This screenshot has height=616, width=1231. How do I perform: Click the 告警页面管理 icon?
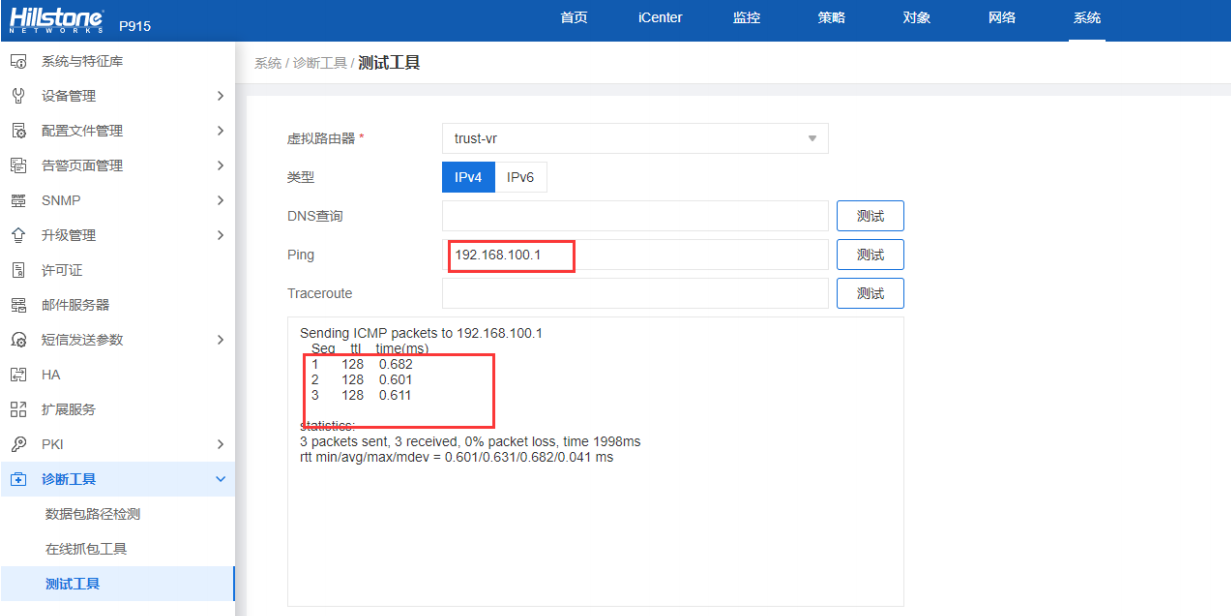coord(18,166)
